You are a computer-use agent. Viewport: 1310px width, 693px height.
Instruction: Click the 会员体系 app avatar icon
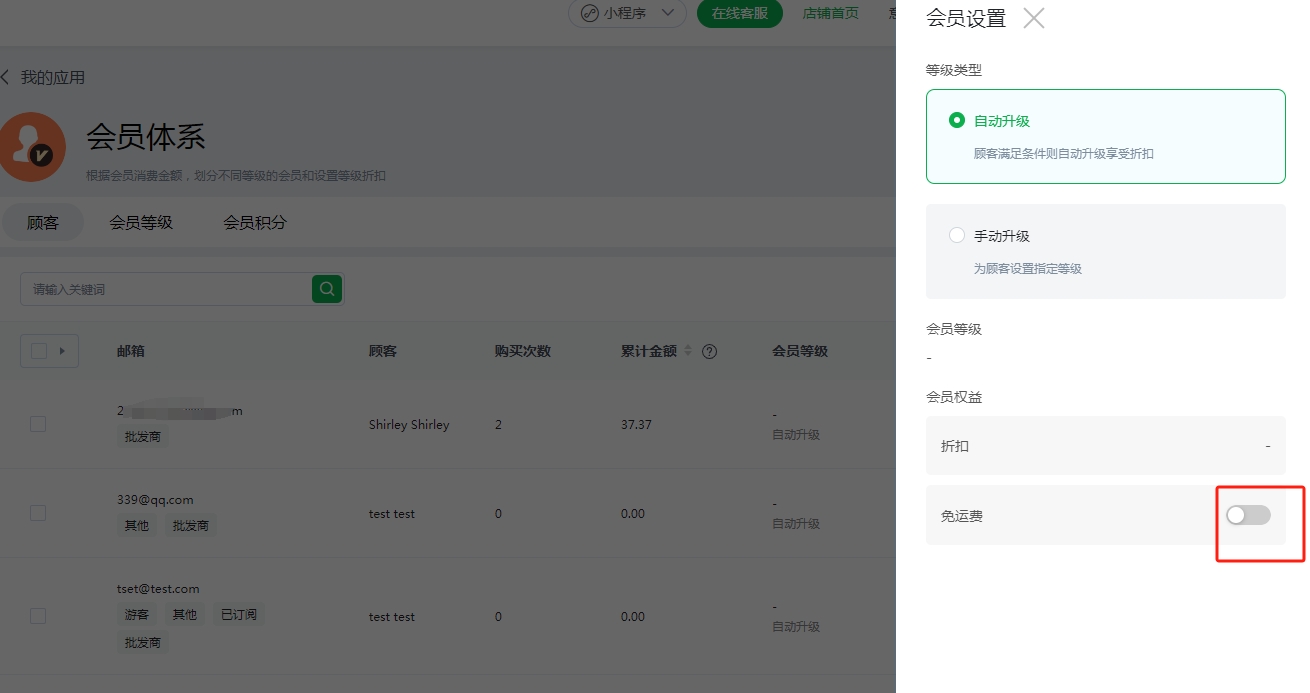click(33, 147)
